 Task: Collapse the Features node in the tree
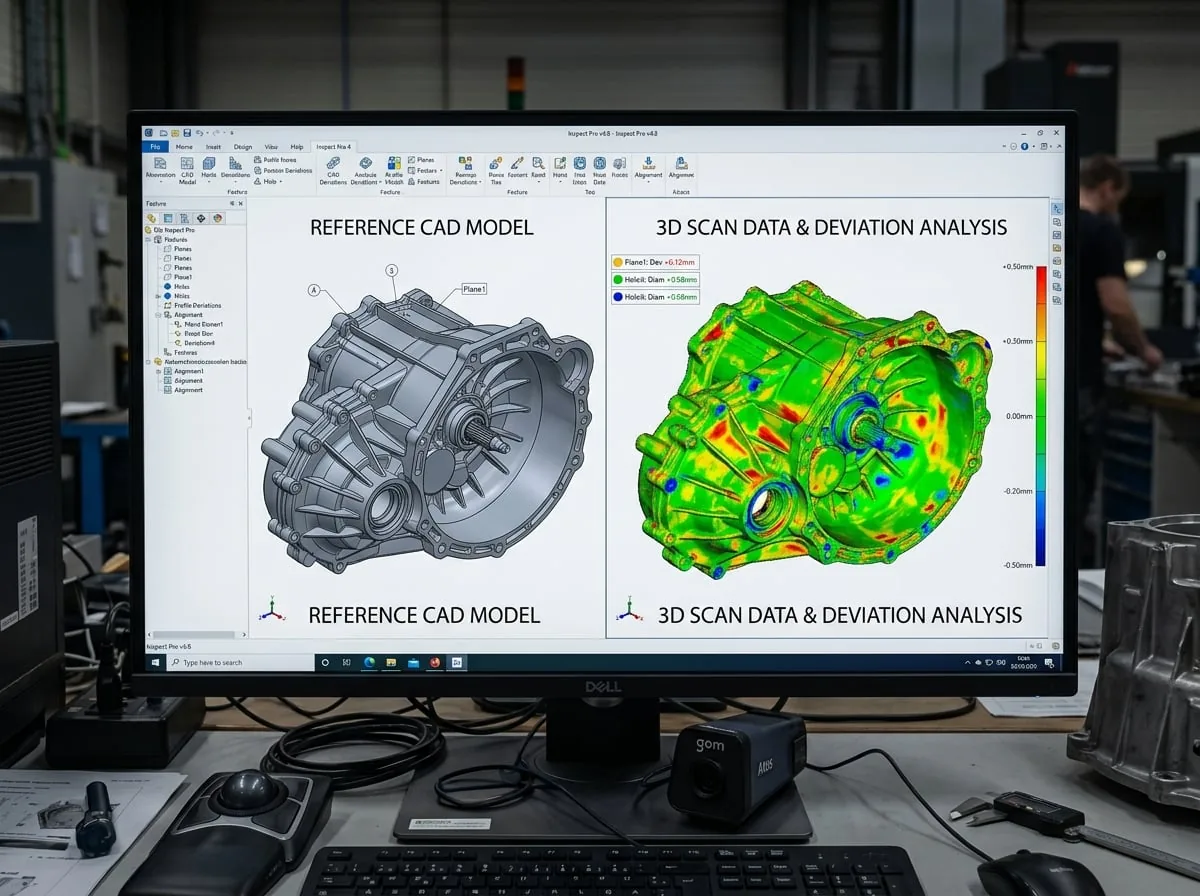point(148,240)
